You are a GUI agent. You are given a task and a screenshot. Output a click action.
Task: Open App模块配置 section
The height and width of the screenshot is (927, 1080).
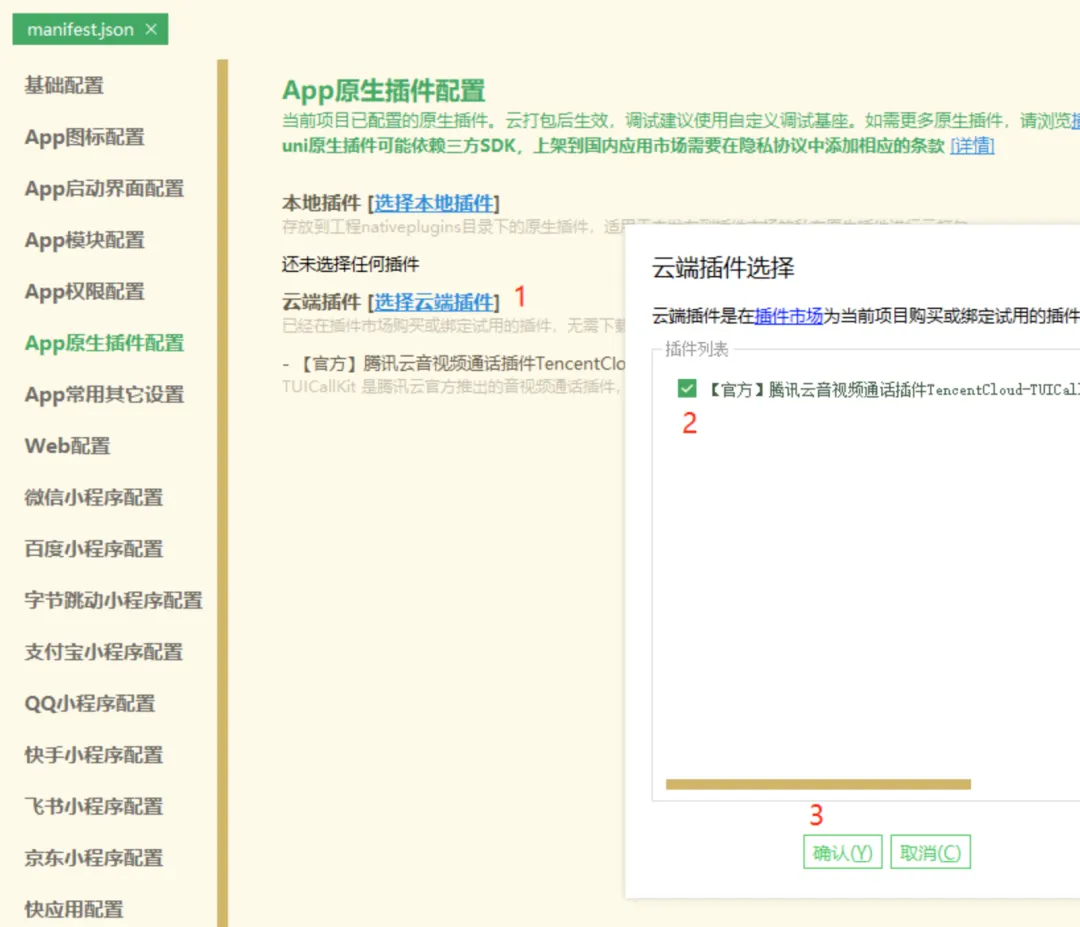point(85,240)
